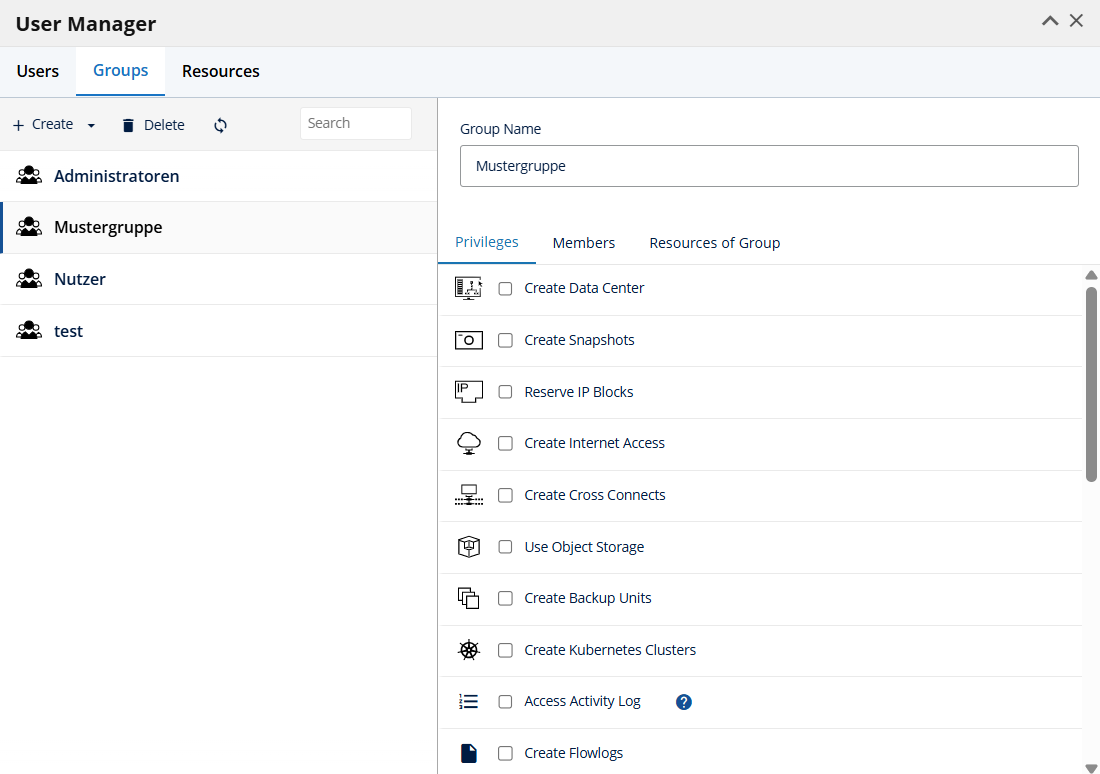Viewport: 1100px width, 774px height.
Task: Click the Reserve IP Blocks icon
Action: pos(469,392)
